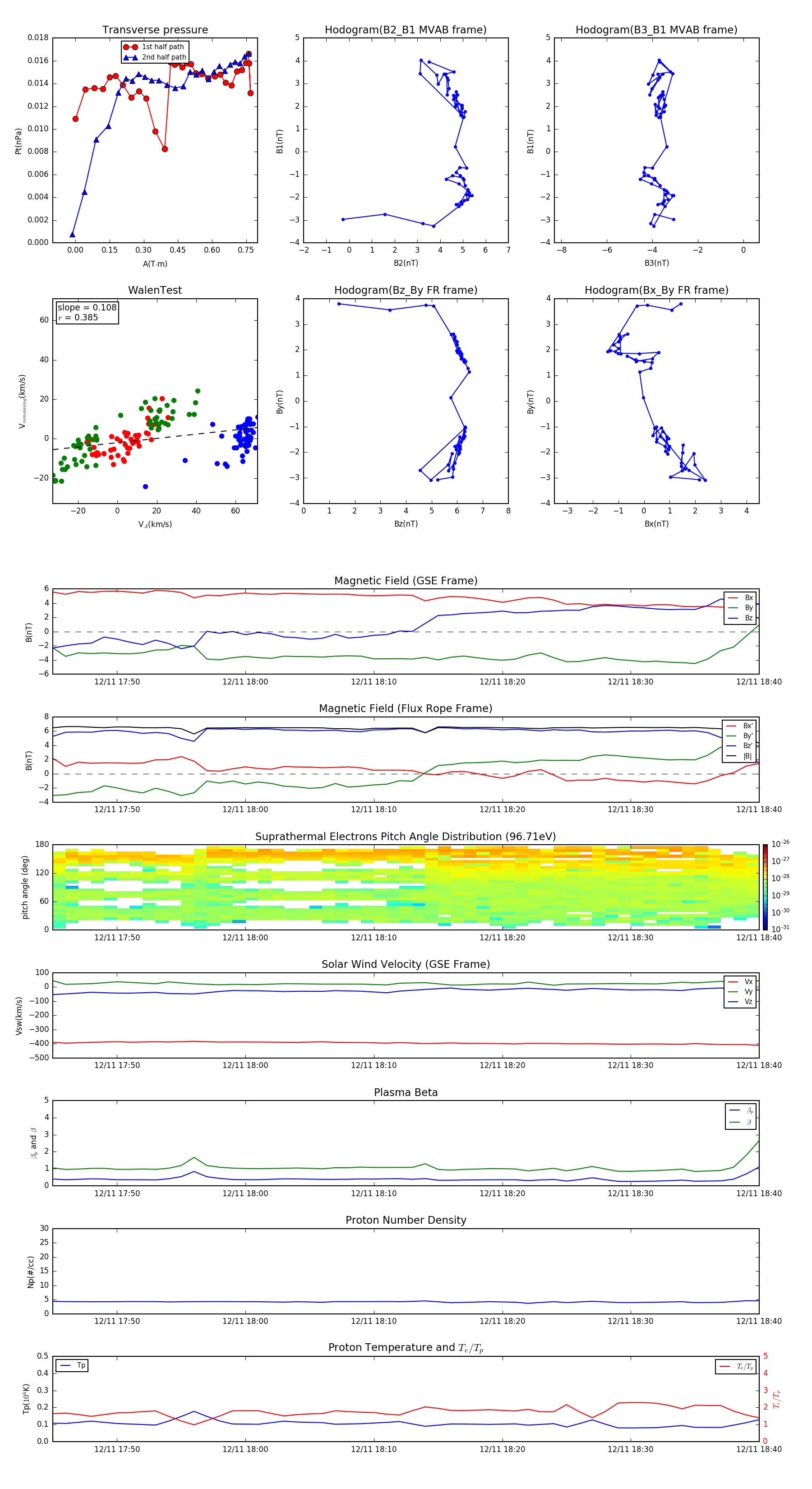Click '12/11 17:50' tick under proton temperature plot
The image size is (812, 1489).
(x=117, y=1449)
